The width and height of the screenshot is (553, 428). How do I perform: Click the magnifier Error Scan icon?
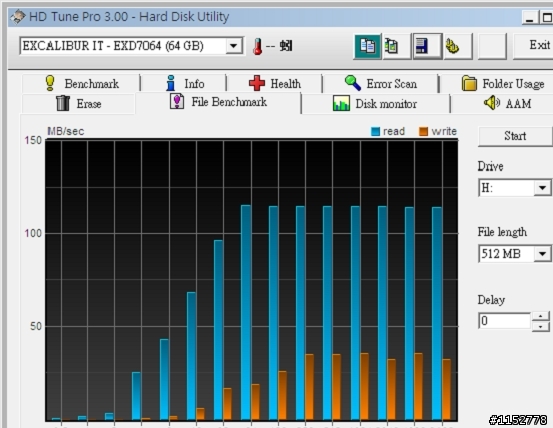[353, 83]
